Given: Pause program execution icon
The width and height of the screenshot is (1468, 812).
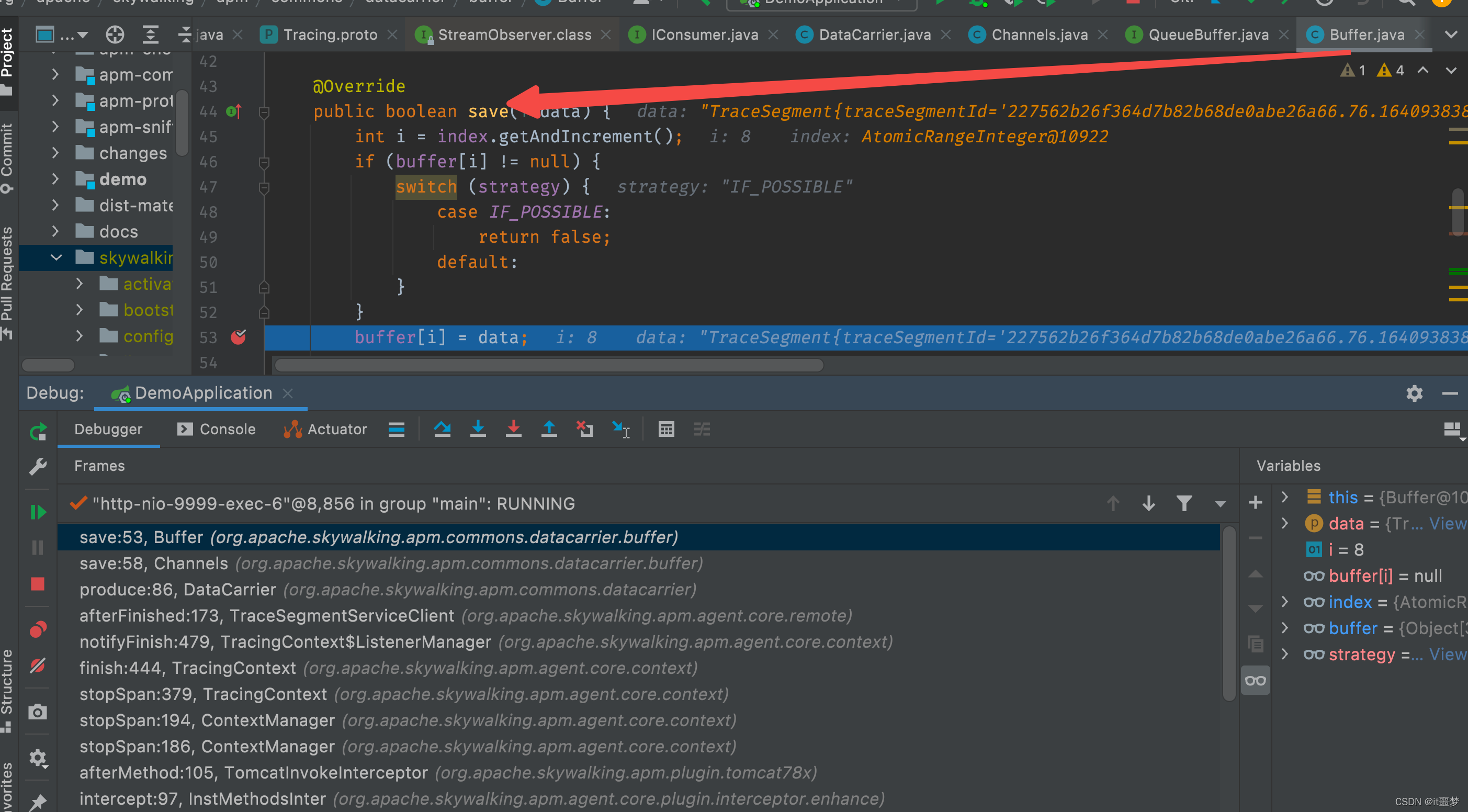Looking at the screenshot, I should pos(38,548).
